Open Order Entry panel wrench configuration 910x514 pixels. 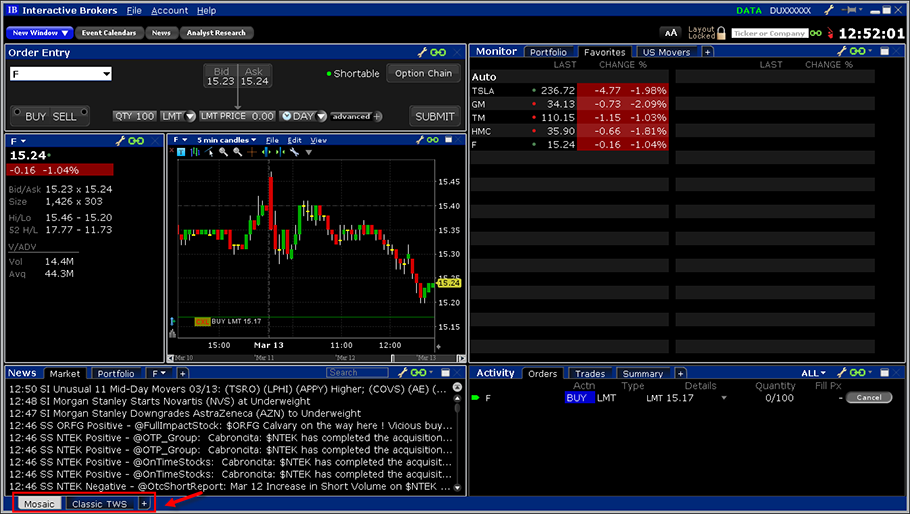click(422, 52)
